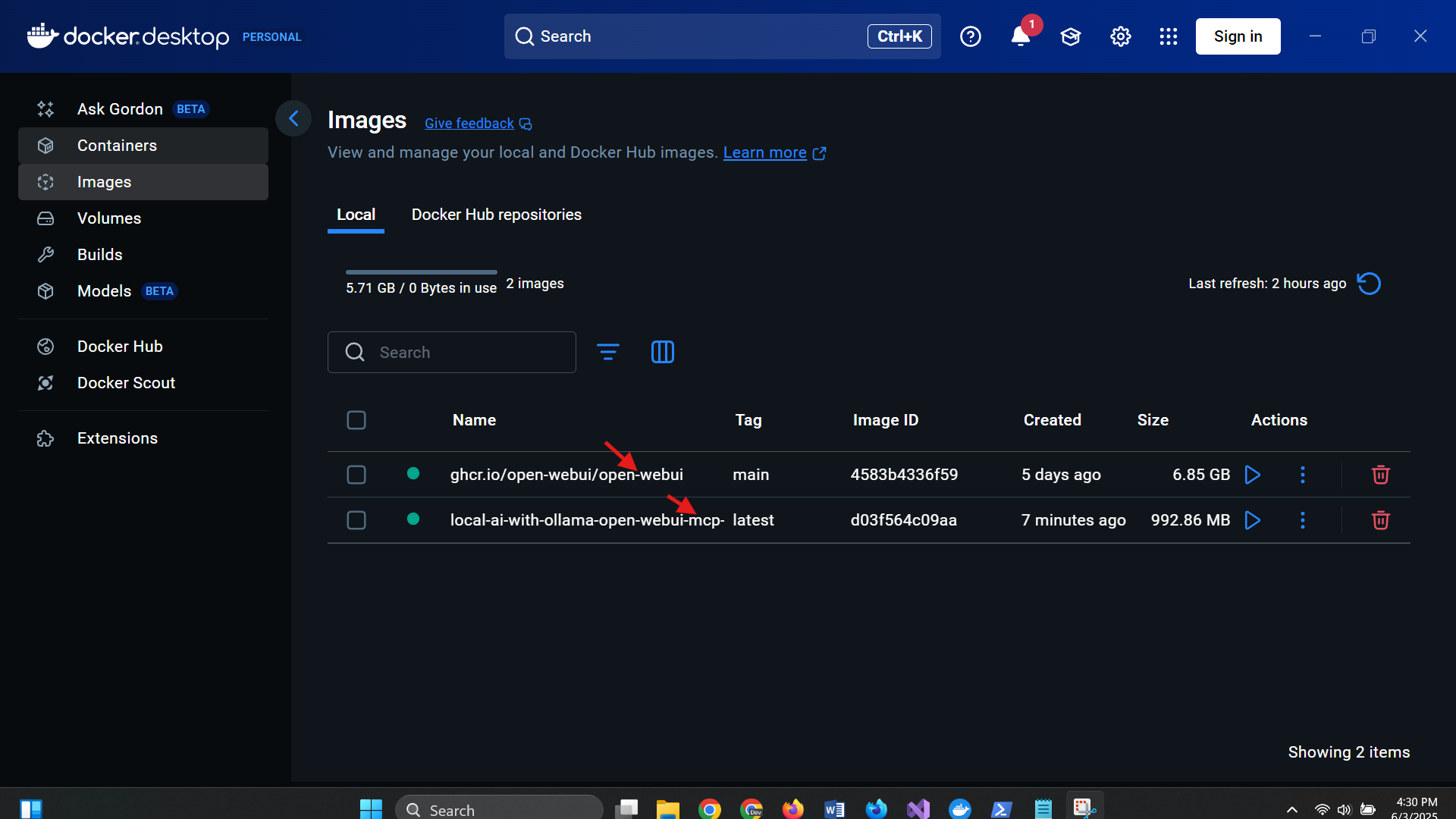Open the help question mark icon
The width and height of the screenshot is (1456, 819).
(x=970, y=36)
